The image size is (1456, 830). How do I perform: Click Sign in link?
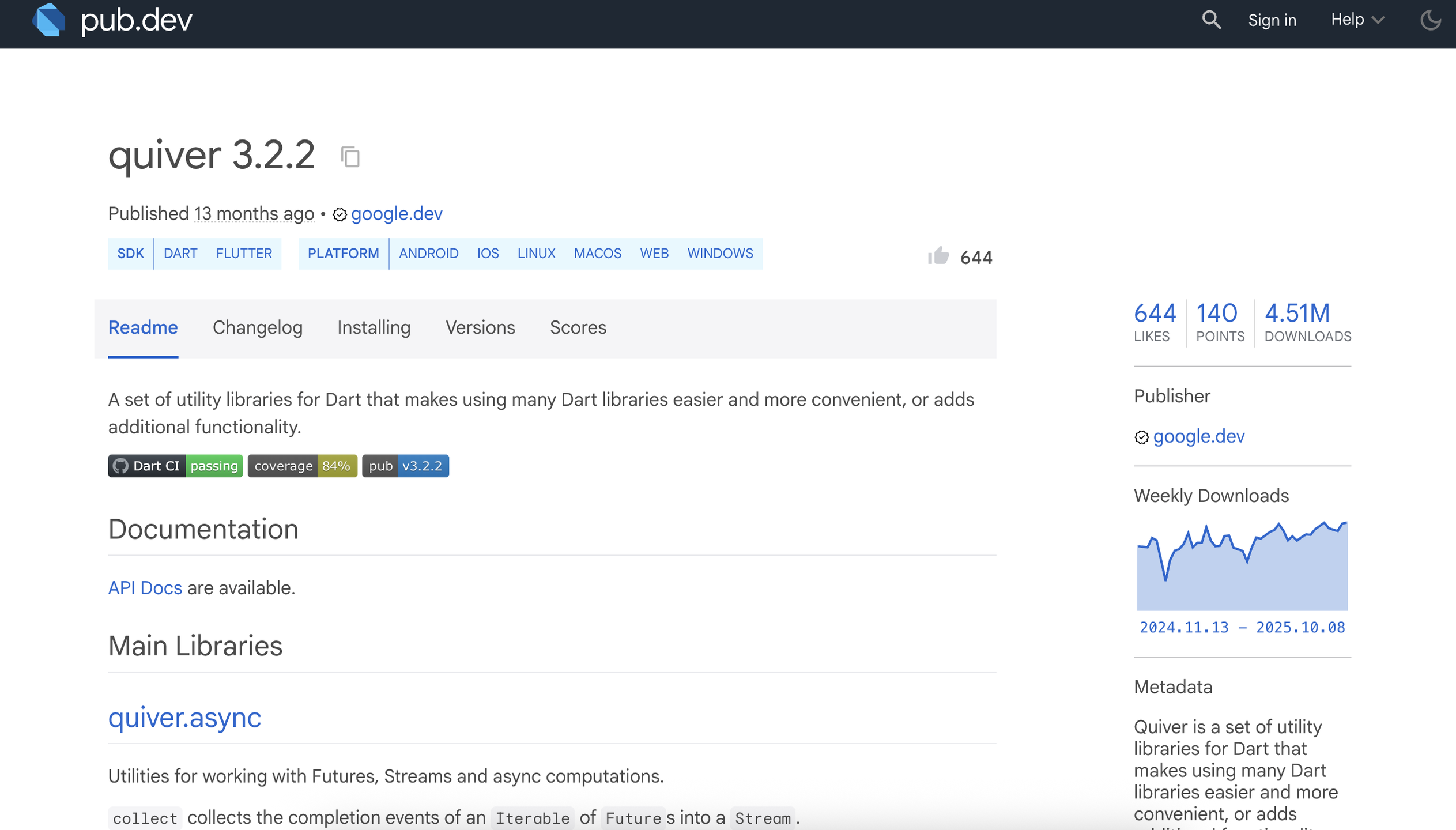pyautogui.click(x=1272, y=20)
